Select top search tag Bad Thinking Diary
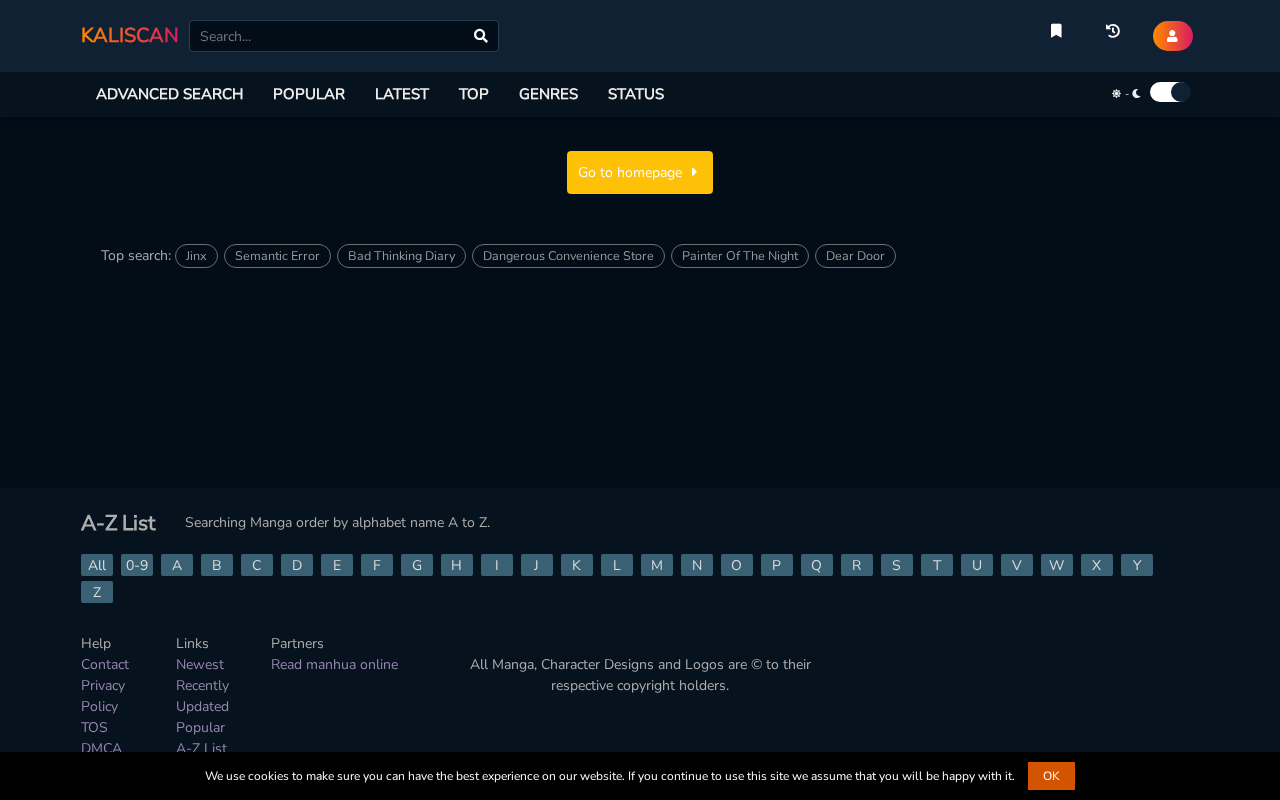This screenshot has height=800, width=1280. tap(401, 256)
